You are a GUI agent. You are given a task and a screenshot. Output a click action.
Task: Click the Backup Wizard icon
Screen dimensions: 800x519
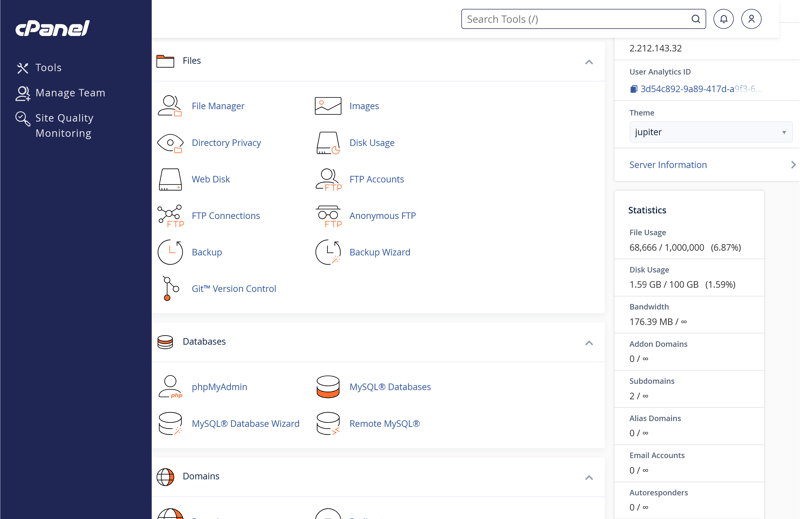coord(328,252)
